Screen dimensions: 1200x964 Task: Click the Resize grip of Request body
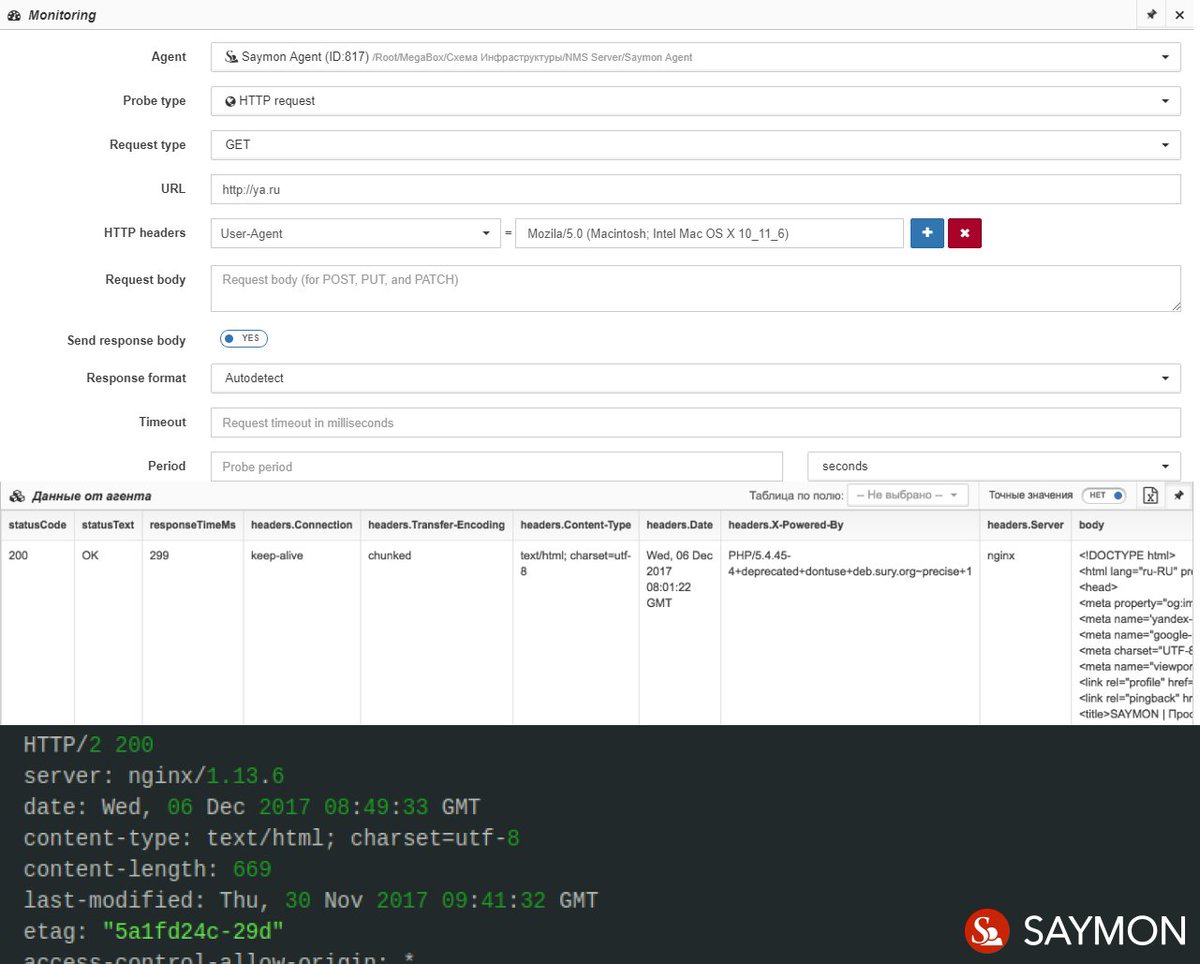tap(1175, 306)
